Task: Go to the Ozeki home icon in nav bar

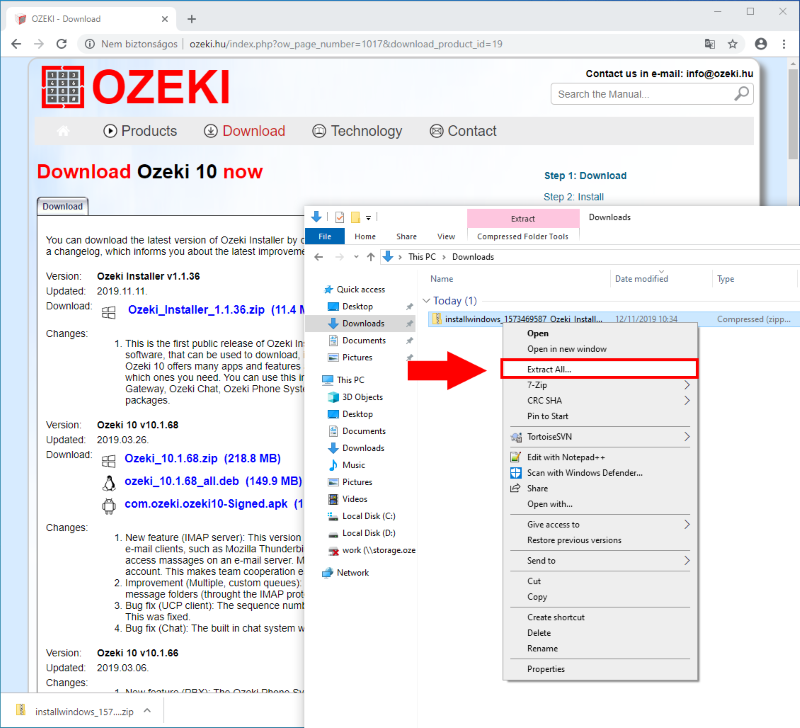Action: click(63, 131)
